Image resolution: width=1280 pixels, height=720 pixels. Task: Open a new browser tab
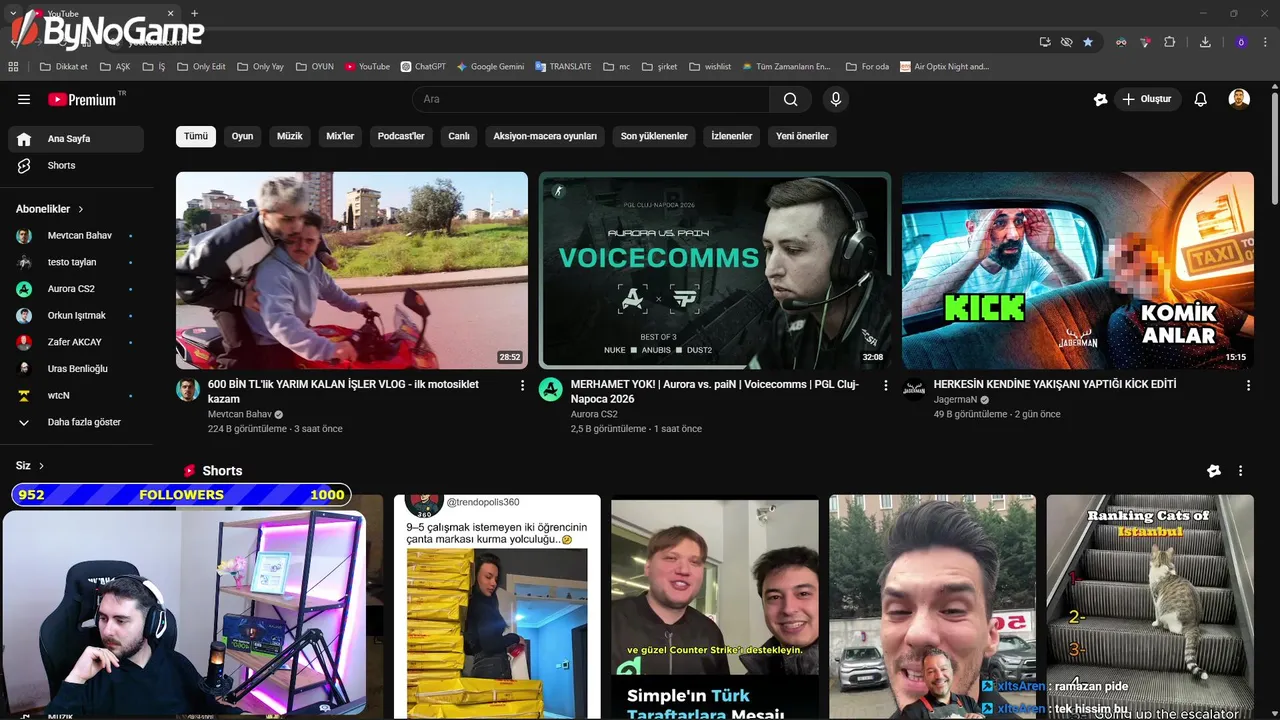click(194, 14)
